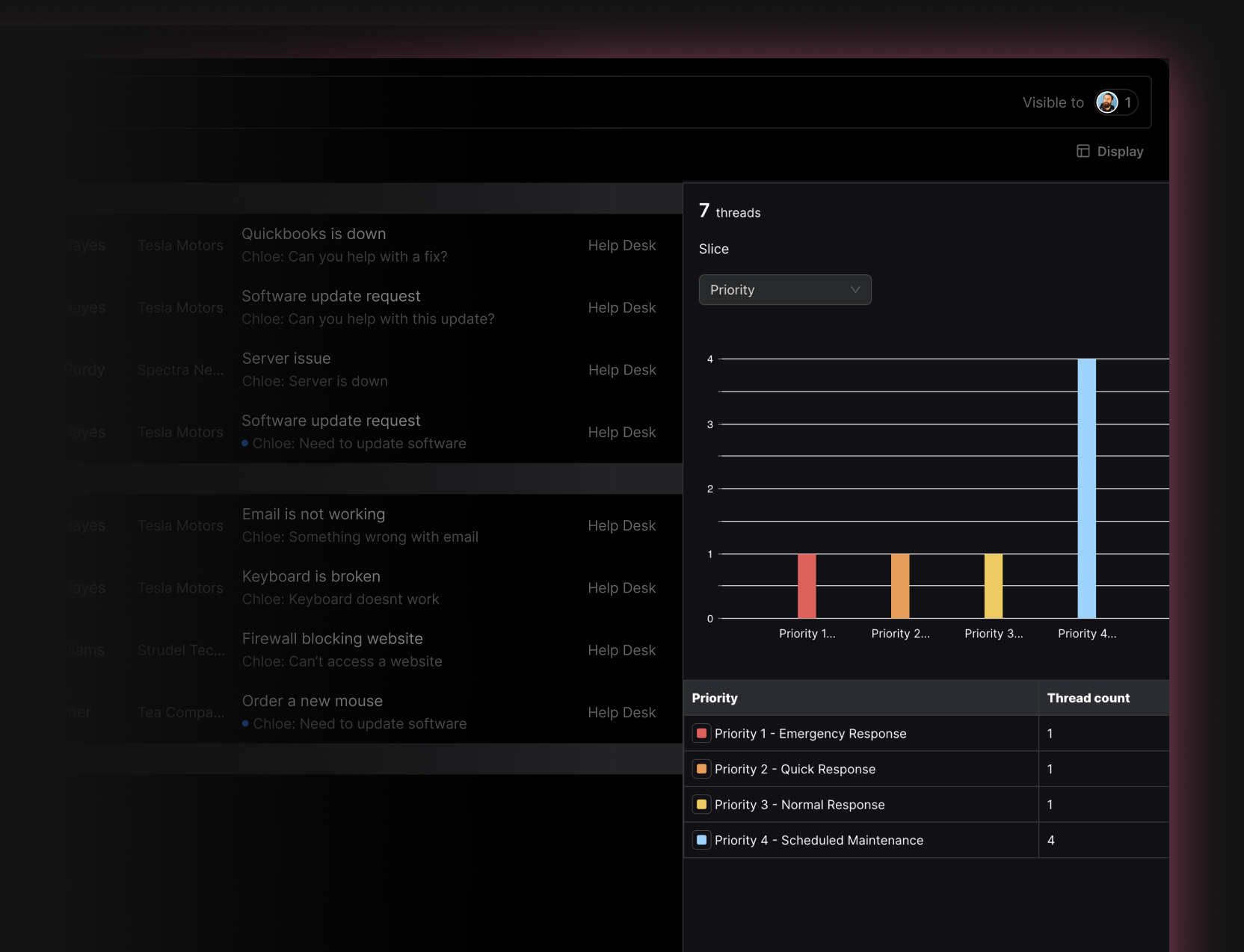Open the Visible to count badge

point(1118,102)
